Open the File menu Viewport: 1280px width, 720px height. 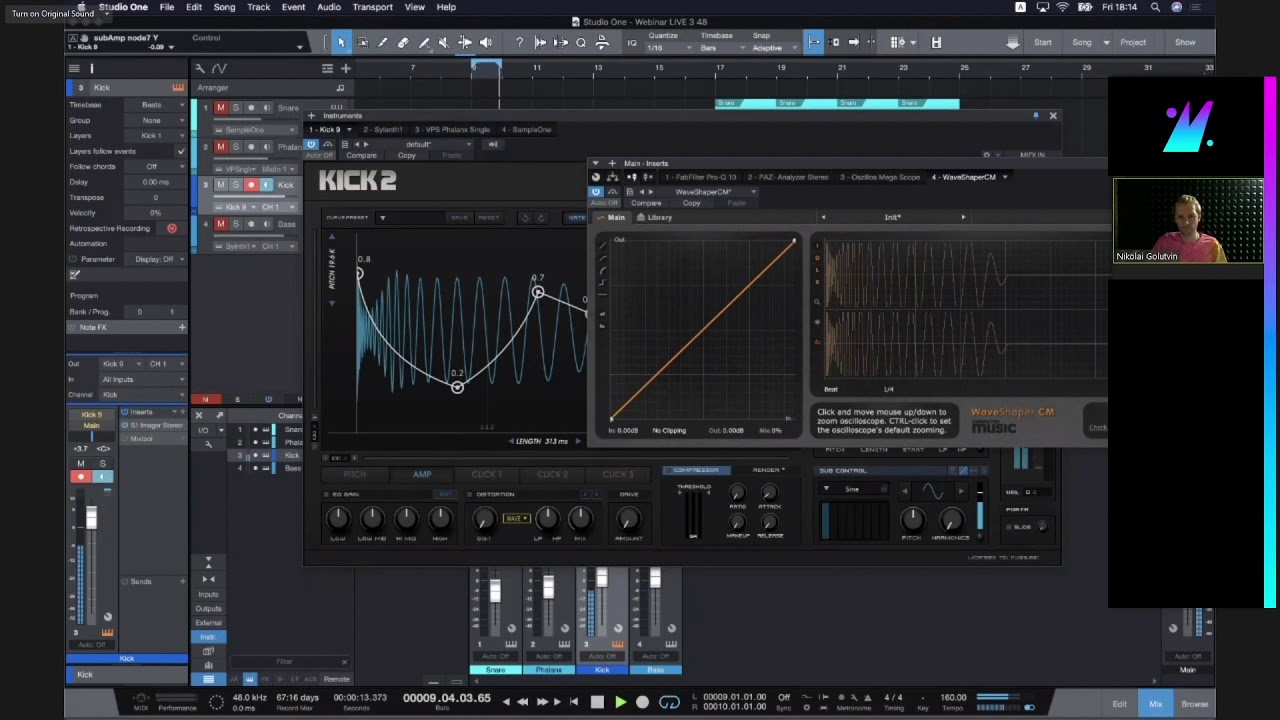(x=167, y=7)
